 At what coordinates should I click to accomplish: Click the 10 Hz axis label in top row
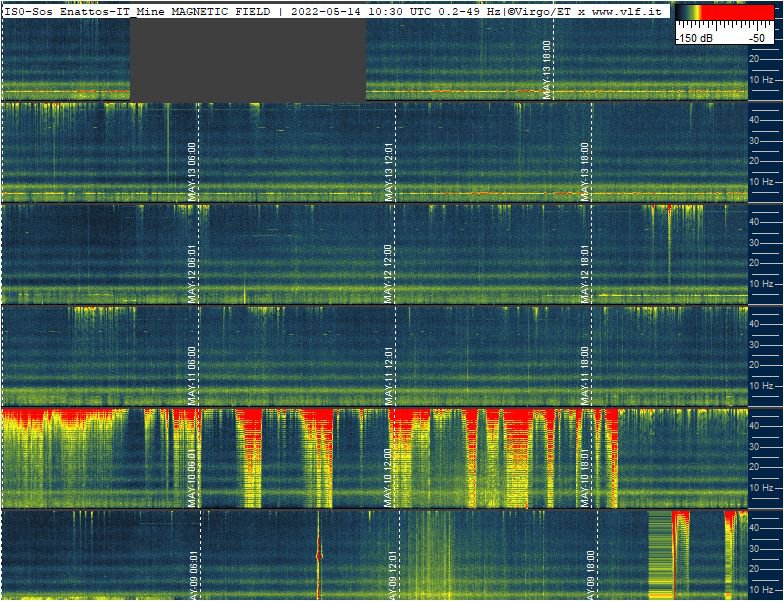[762, 79]
